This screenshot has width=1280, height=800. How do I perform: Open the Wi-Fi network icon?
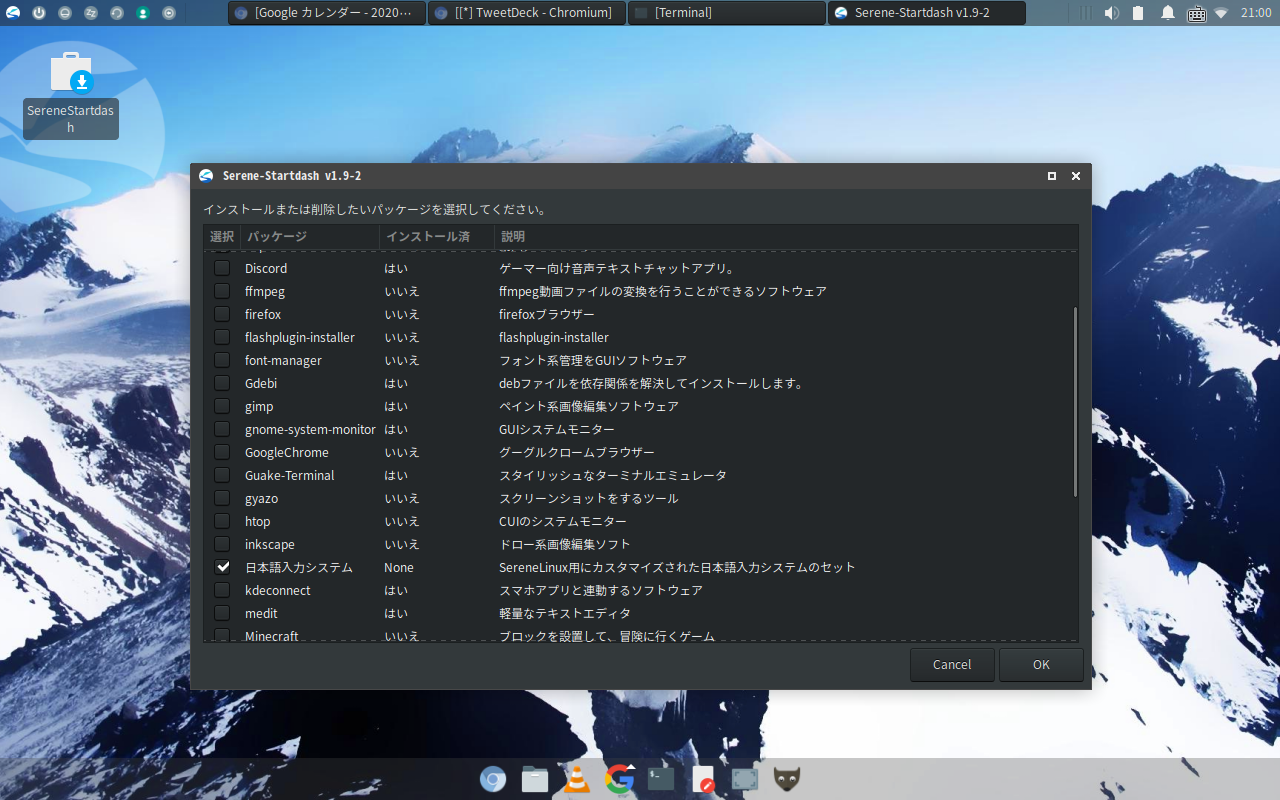point(1222,13)
